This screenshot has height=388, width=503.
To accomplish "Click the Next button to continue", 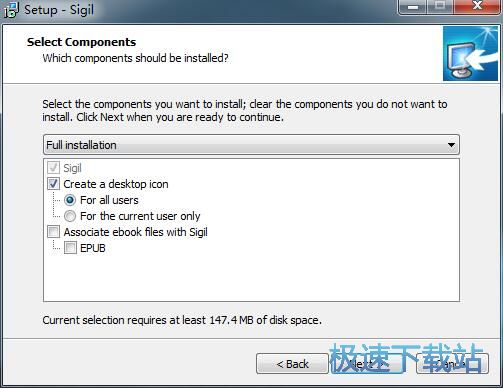I will point(367,364).
